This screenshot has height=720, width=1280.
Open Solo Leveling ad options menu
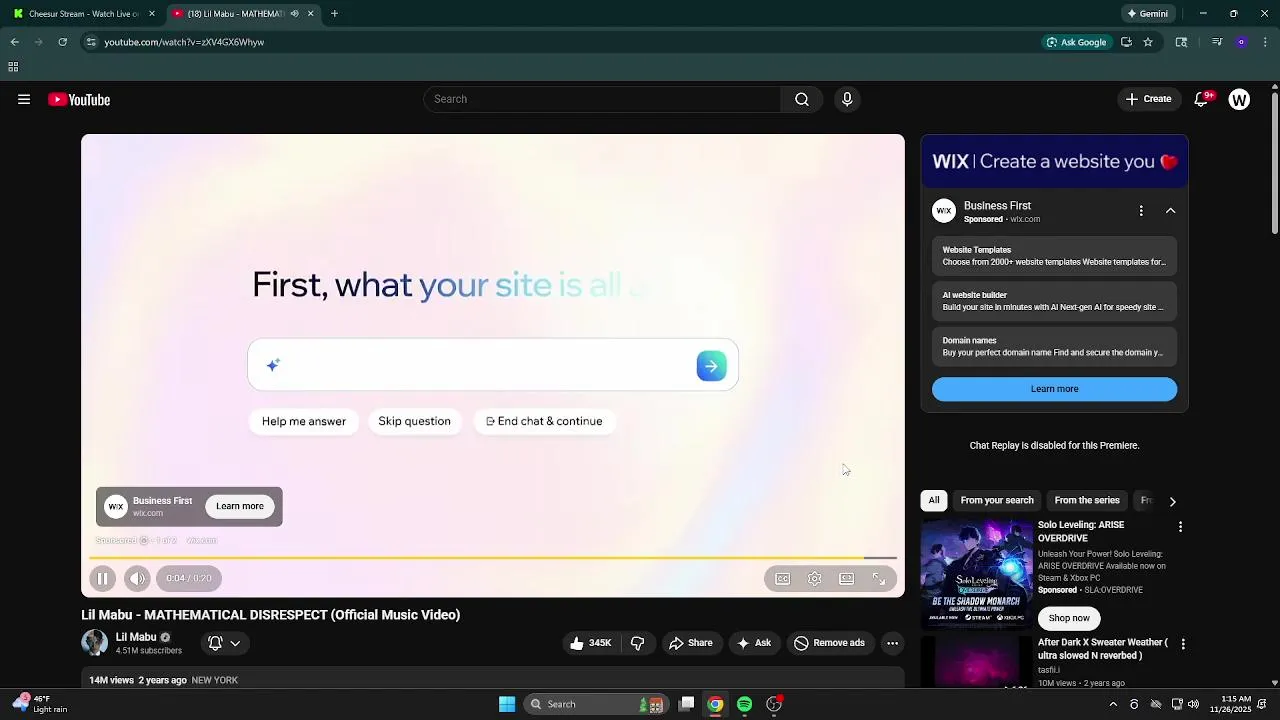click(1180, 527)
